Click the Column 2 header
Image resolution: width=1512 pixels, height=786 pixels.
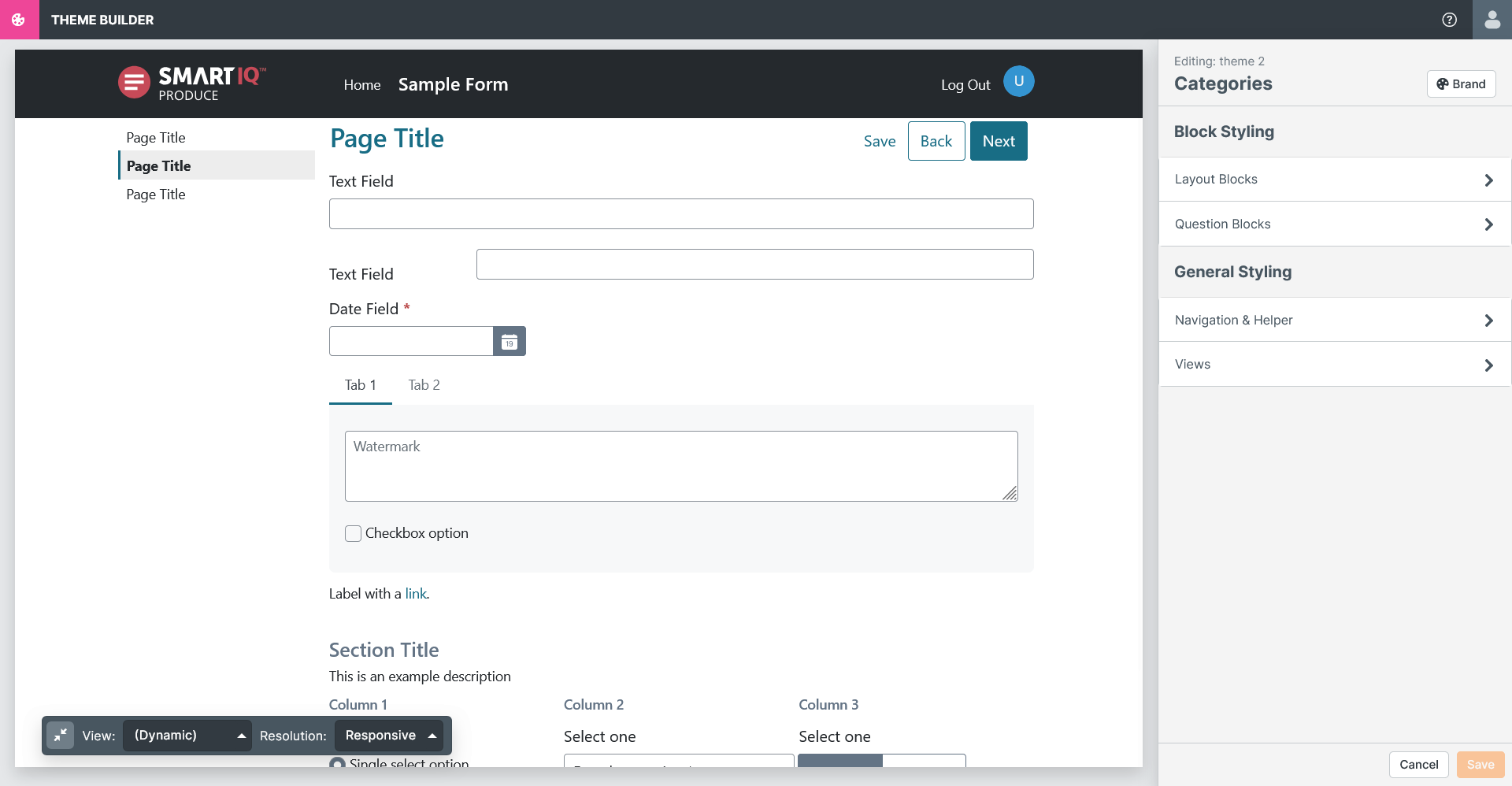pos(594,705)
